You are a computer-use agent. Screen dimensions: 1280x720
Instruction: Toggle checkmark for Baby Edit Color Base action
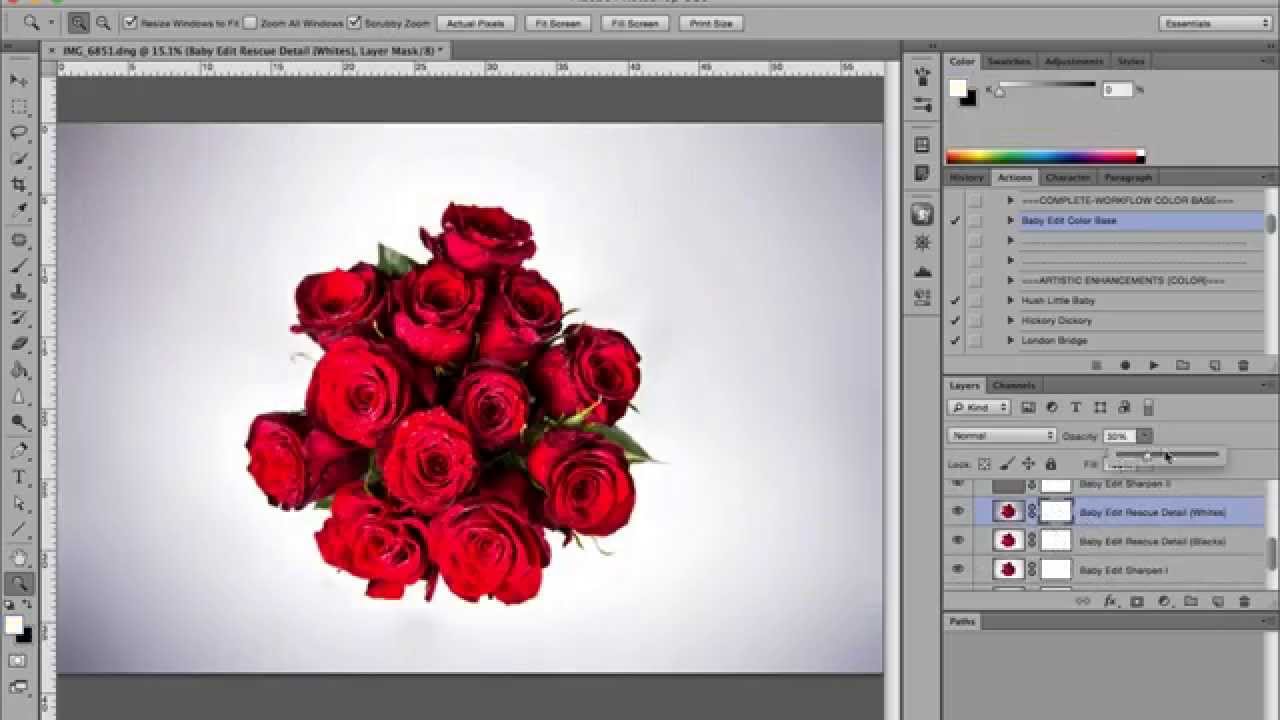(955, 220)
